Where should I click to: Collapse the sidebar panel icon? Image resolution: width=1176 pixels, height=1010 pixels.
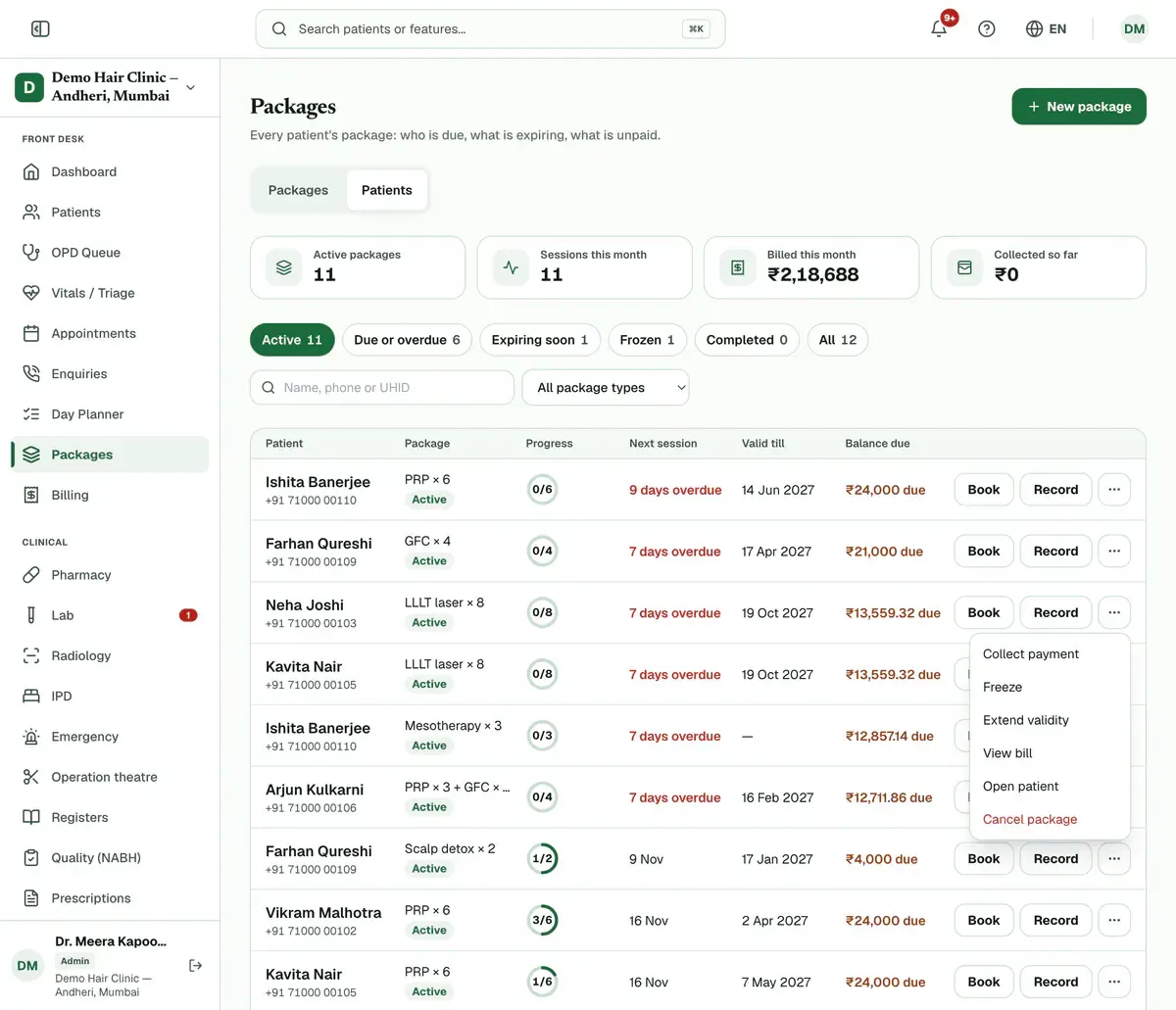[40, 29]
